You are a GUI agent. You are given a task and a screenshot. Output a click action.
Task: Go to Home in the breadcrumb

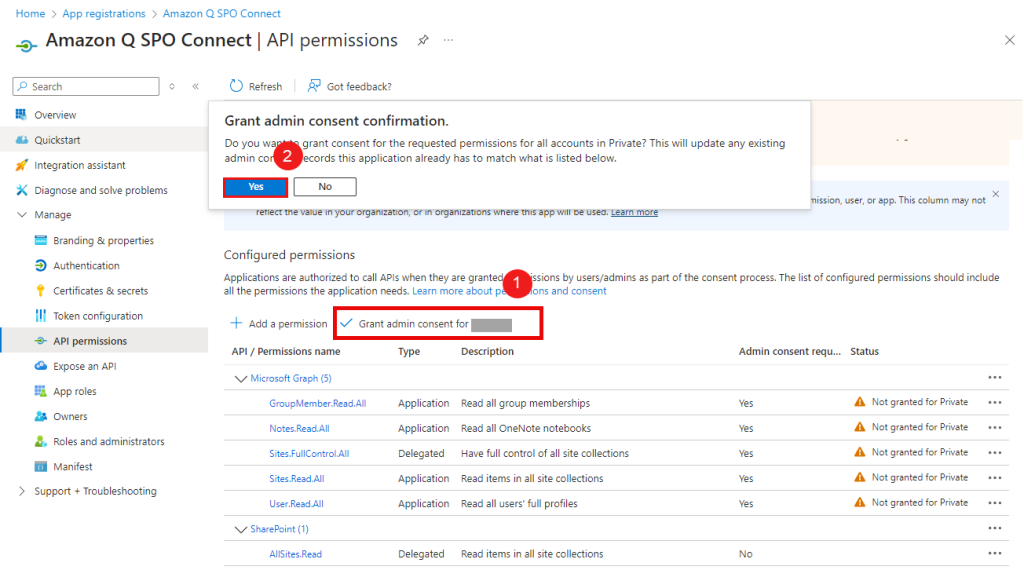point(30,14)
